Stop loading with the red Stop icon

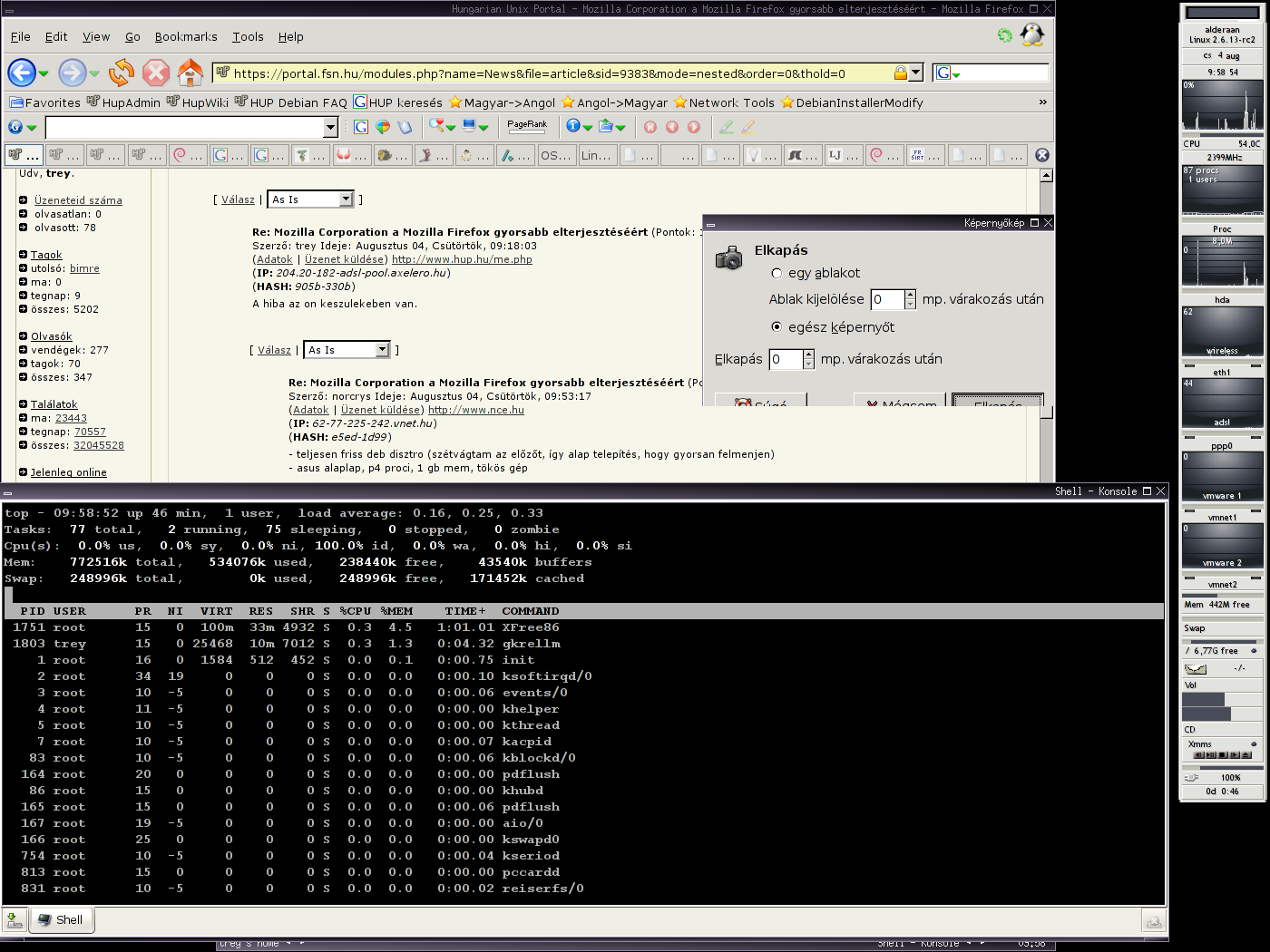point(156,73)
